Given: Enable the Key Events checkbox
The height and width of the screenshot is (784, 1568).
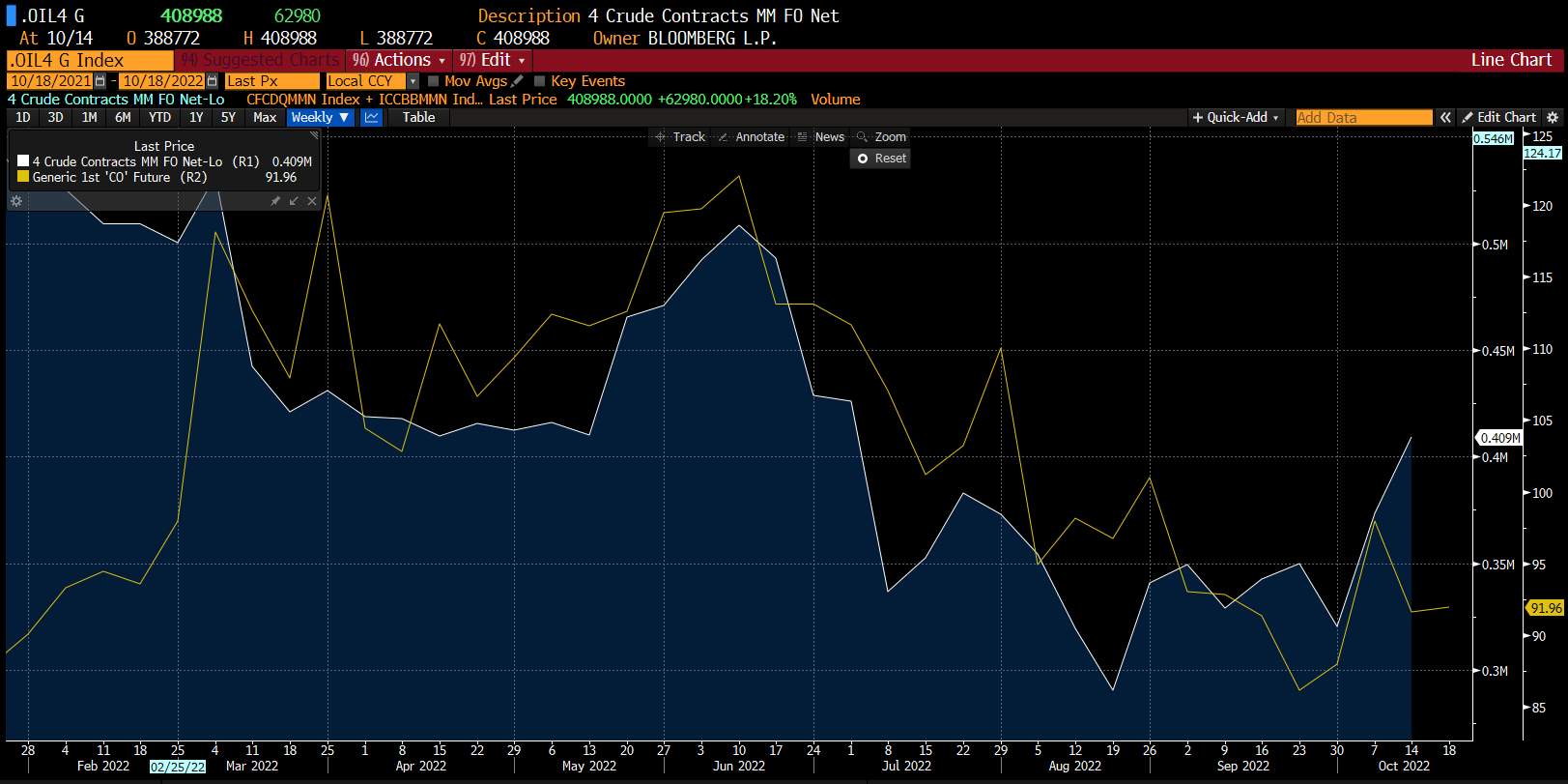Looking at the screenshot, I should (540, 81).
